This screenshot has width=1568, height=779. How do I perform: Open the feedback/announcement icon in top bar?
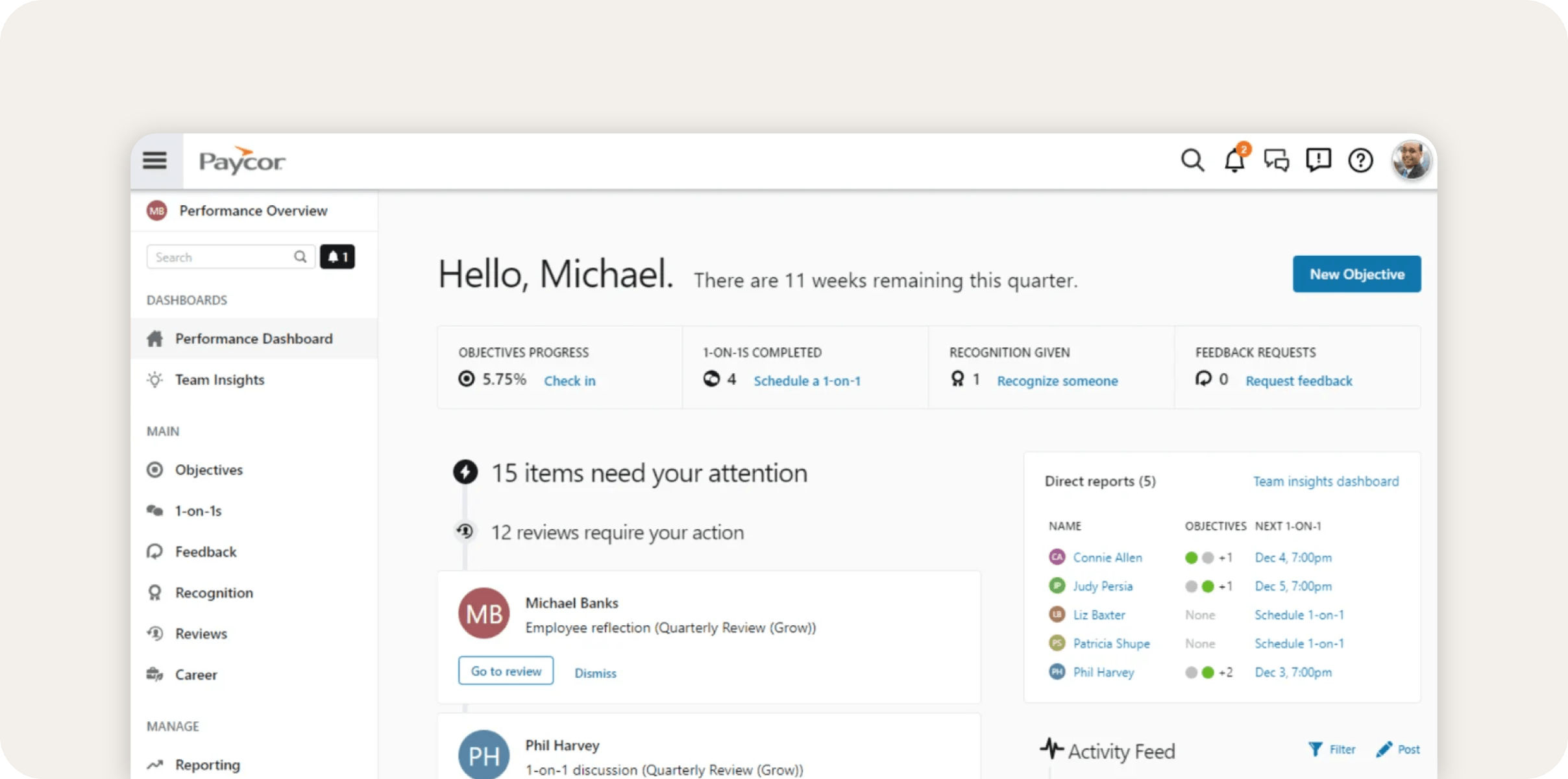1319,161
